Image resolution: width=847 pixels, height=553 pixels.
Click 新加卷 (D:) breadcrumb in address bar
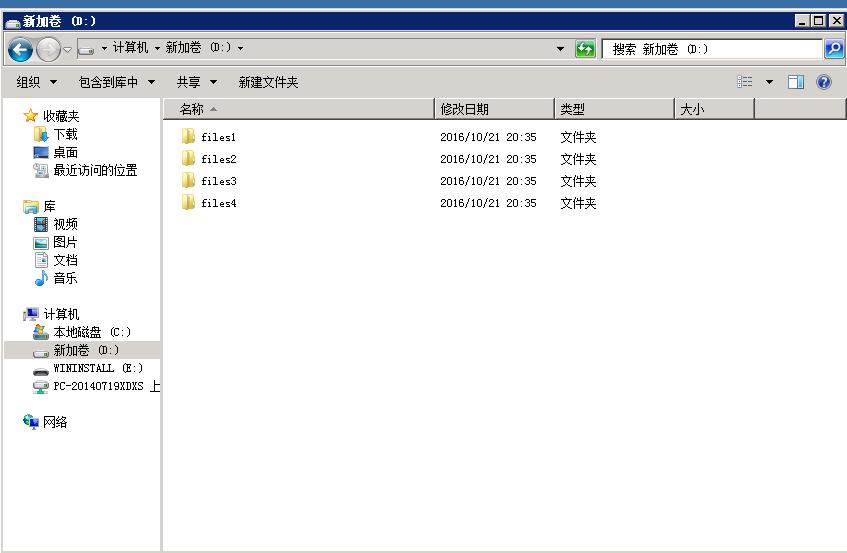pos(199,48)
